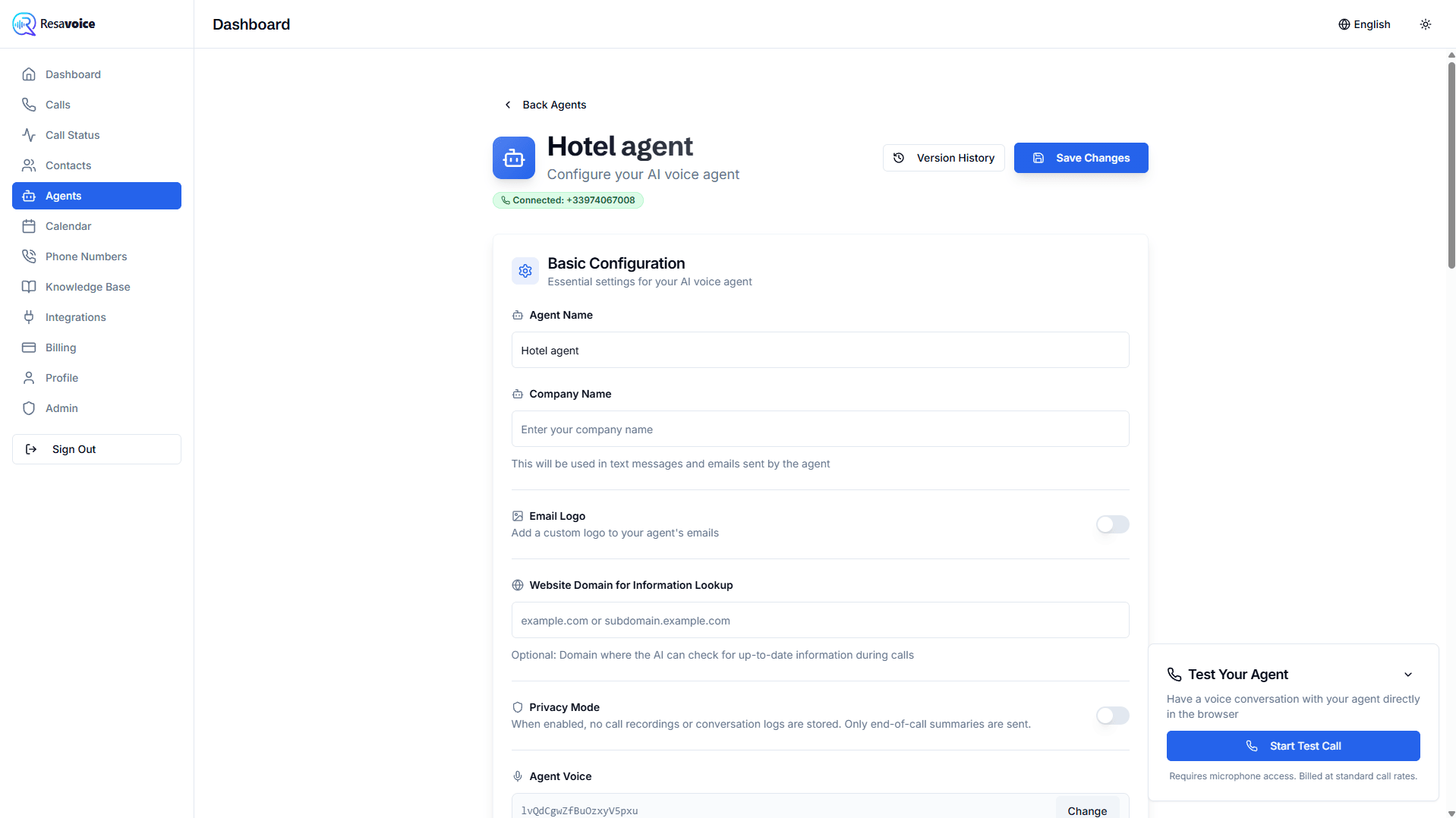Open the Billing page label in the sidebar
This screenshot has width=1456, height=818.
tap(61, 348)
